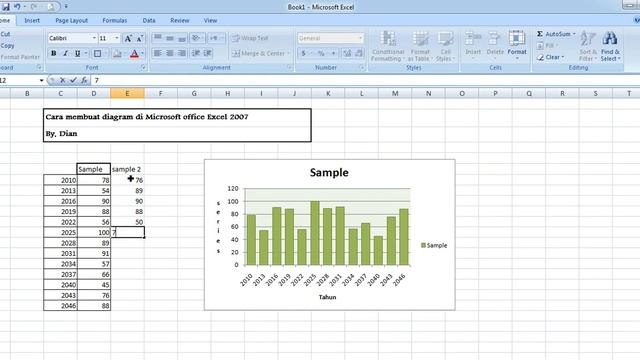The width and height of the screenshot is (640, 360).
Task: Click Format Painter
Action: pos(20,57)
